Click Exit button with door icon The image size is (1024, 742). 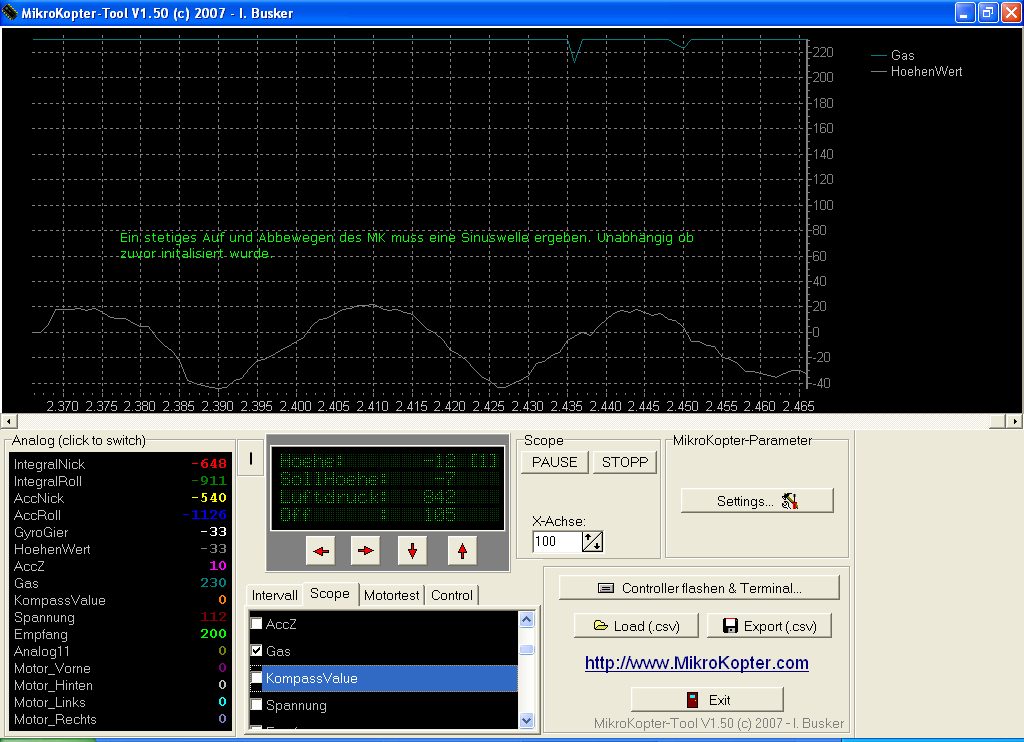pyautogui.click(x=707, y=699)
